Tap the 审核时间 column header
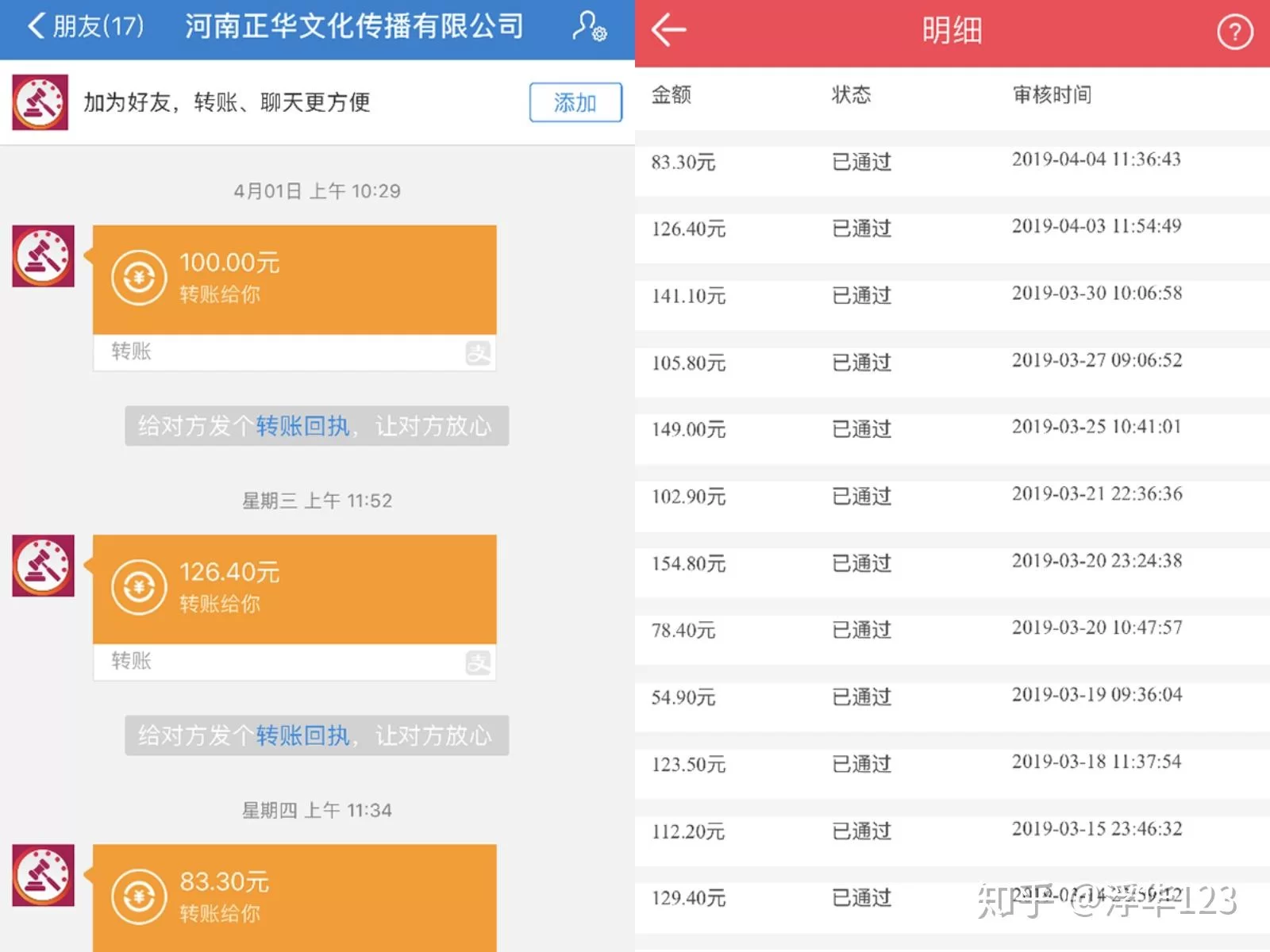This screenshot has height=952, width=1270. click(1052, 95)
